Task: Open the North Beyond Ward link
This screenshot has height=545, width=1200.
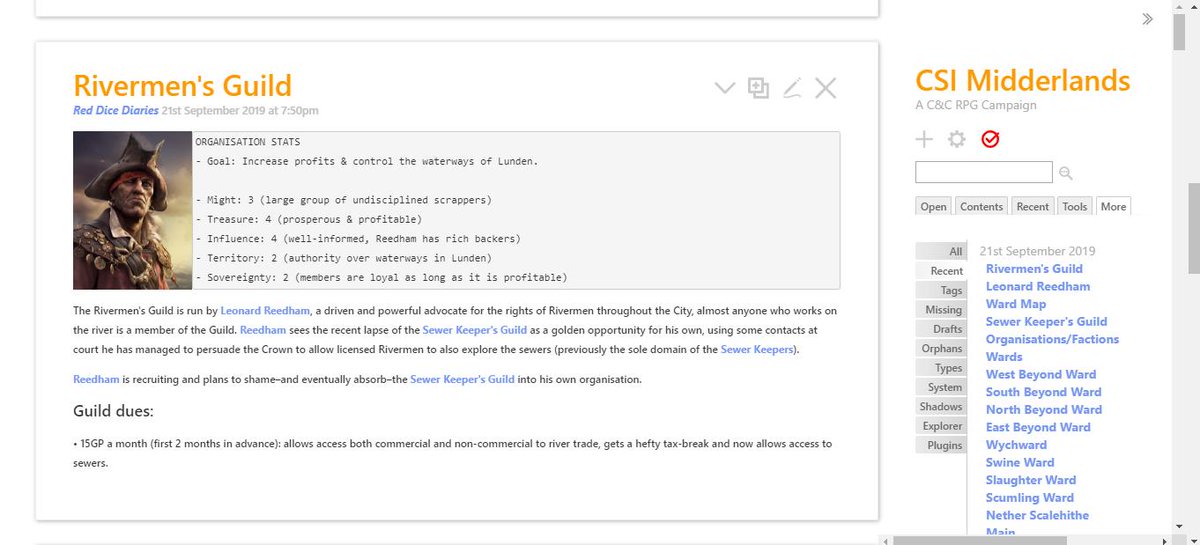Action: point(1044,409)
